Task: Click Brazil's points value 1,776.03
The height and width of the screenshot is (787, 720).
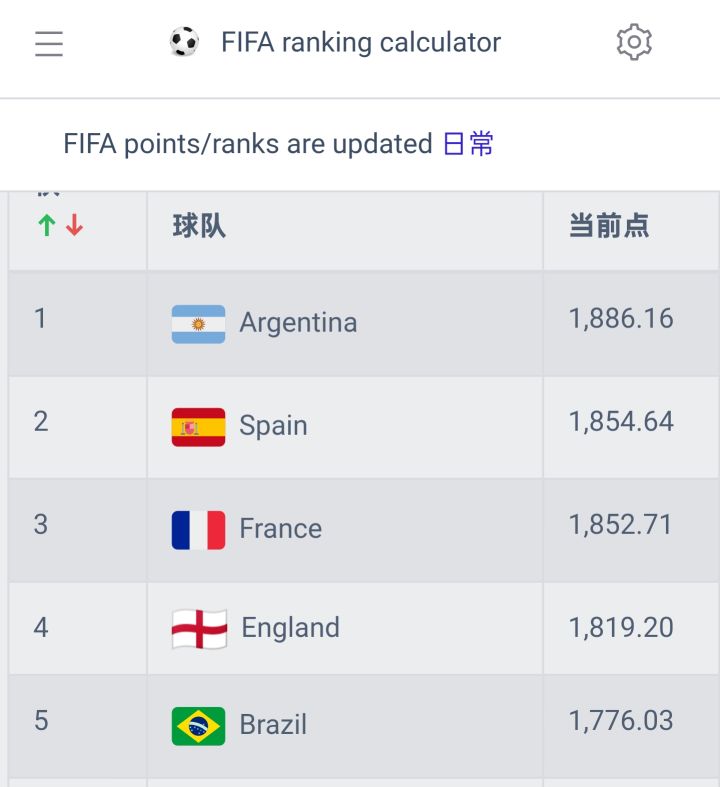Action: 621,721
